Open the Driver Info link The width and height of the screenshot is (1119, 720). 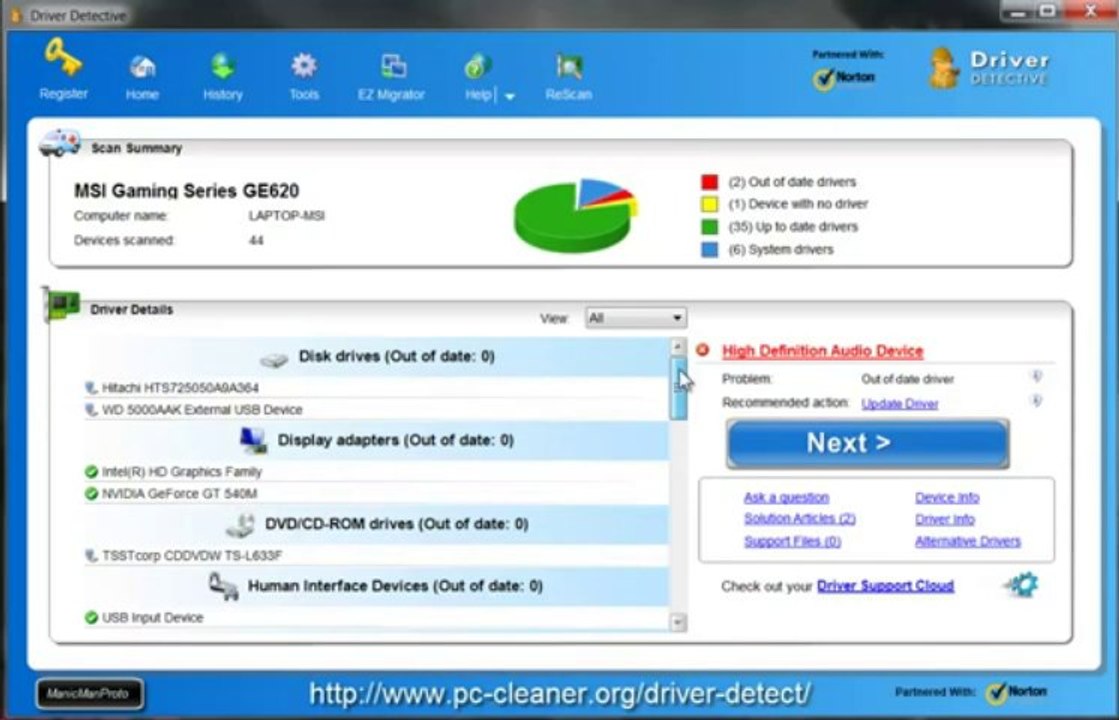[x=945, y=519]
